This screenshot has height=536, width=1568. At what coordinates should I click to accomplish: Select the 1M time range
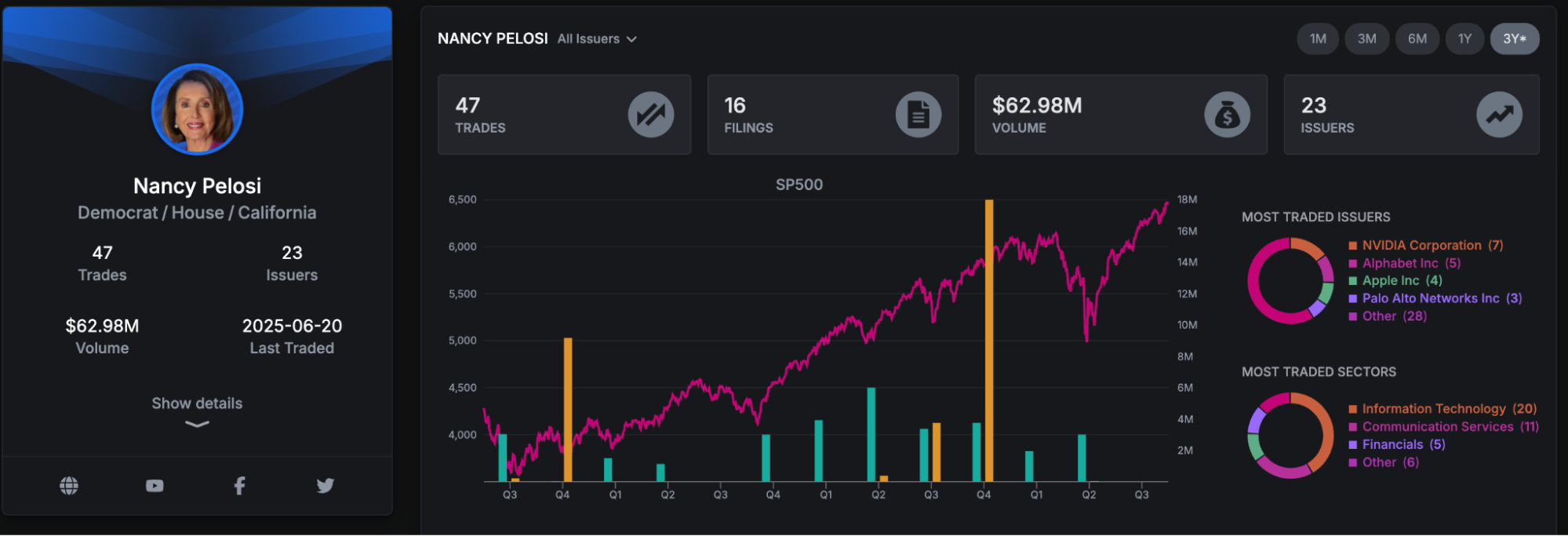tap(1318, 38)
